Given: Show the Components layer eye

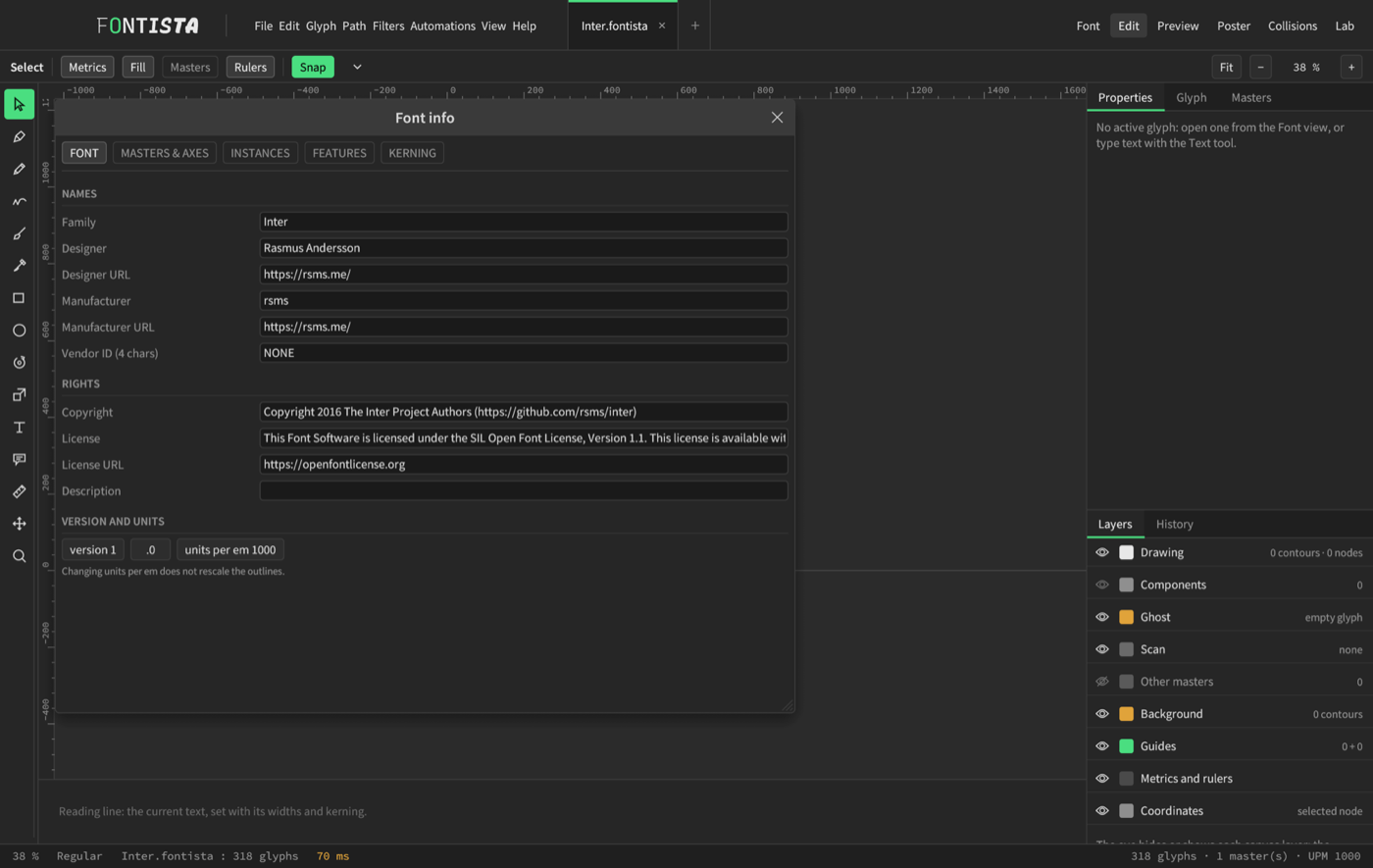Looking at the screenshot, I should pos(1102,585).
